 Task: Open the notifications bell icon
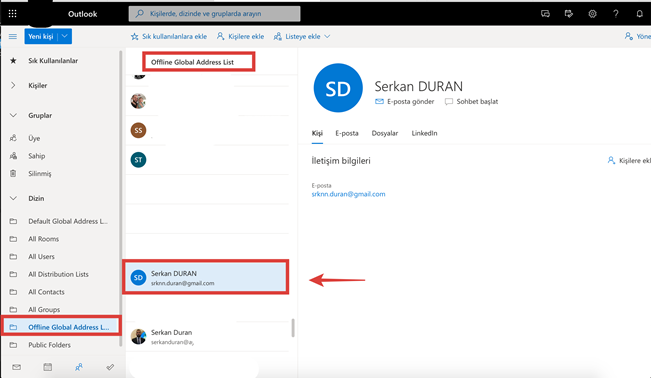[x=639, y=14]
